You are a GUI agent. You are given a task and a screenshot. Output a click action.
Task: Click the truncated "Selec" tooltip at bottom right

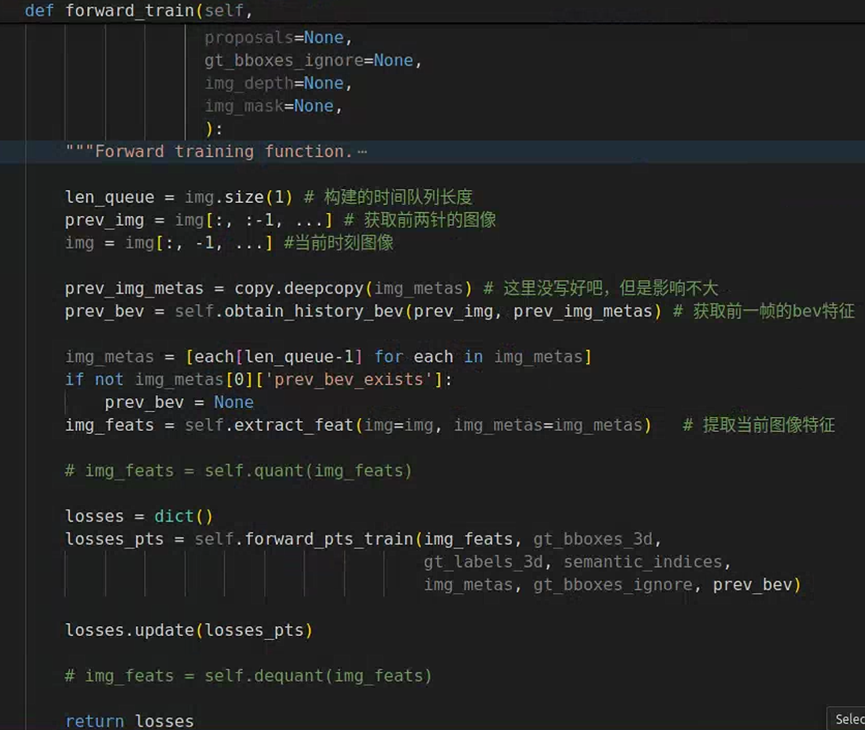point(848,718)
